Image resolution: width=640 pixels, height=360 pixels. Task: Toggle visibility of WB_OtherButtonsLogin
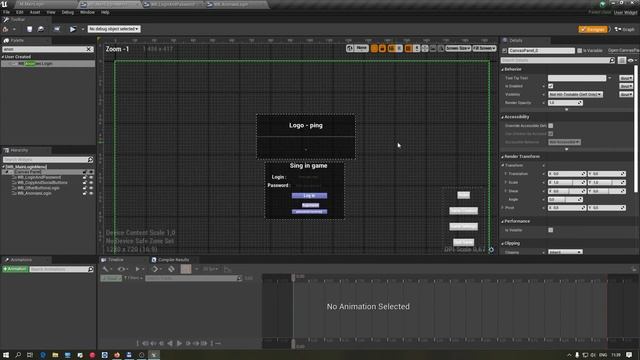click(91, 188)
